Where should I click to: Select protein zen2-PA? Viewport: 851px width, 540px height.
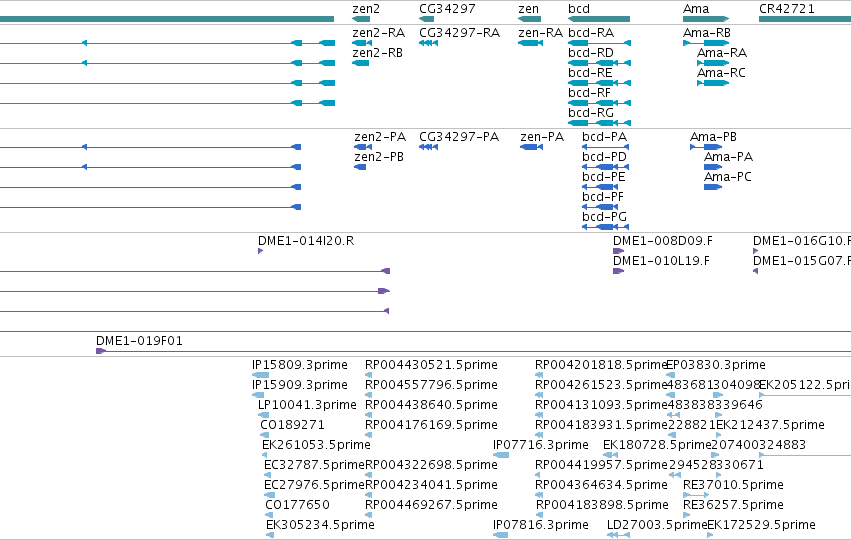coord(363,147)
